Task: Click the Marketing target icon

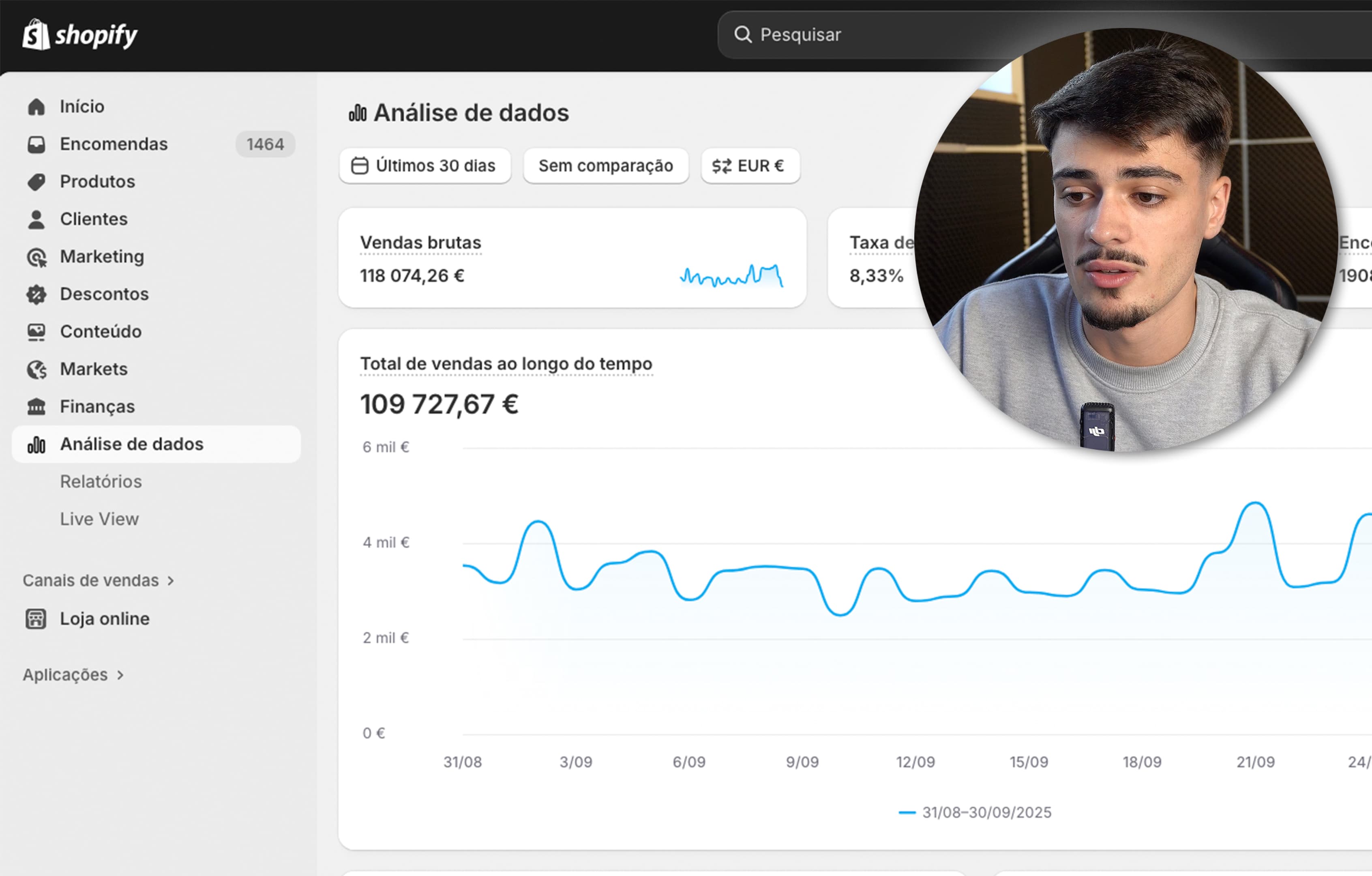Action: [x=36, y=257]
